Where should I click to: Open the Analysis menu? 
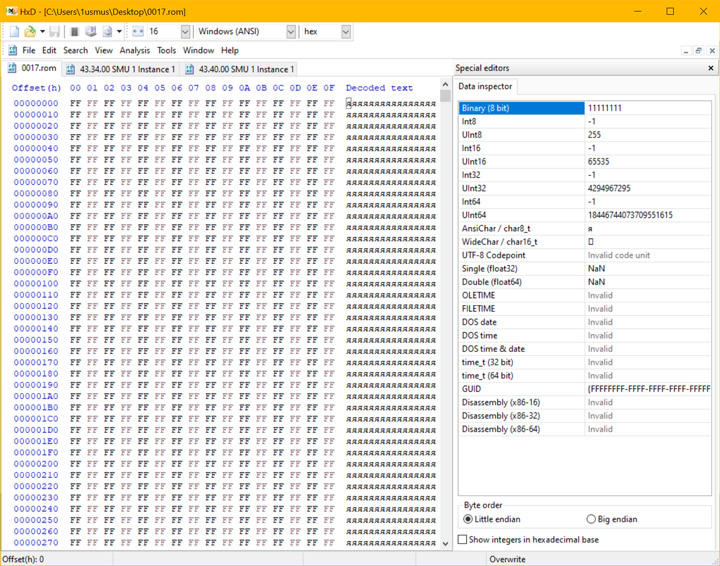(x=135, y=50)
